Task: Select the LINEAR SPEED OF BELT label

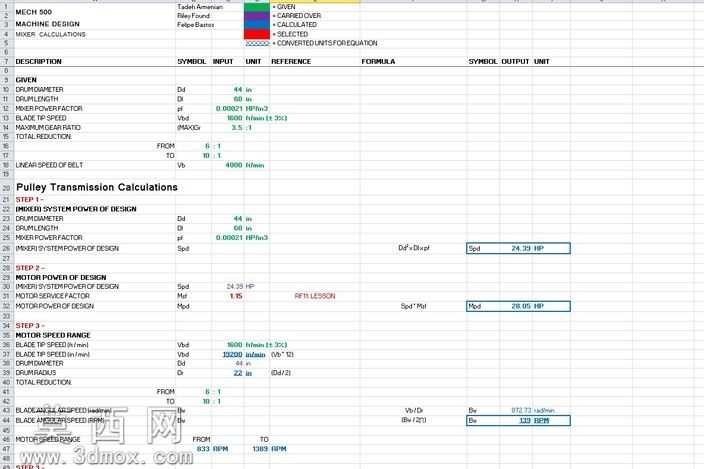Action: 49,165
